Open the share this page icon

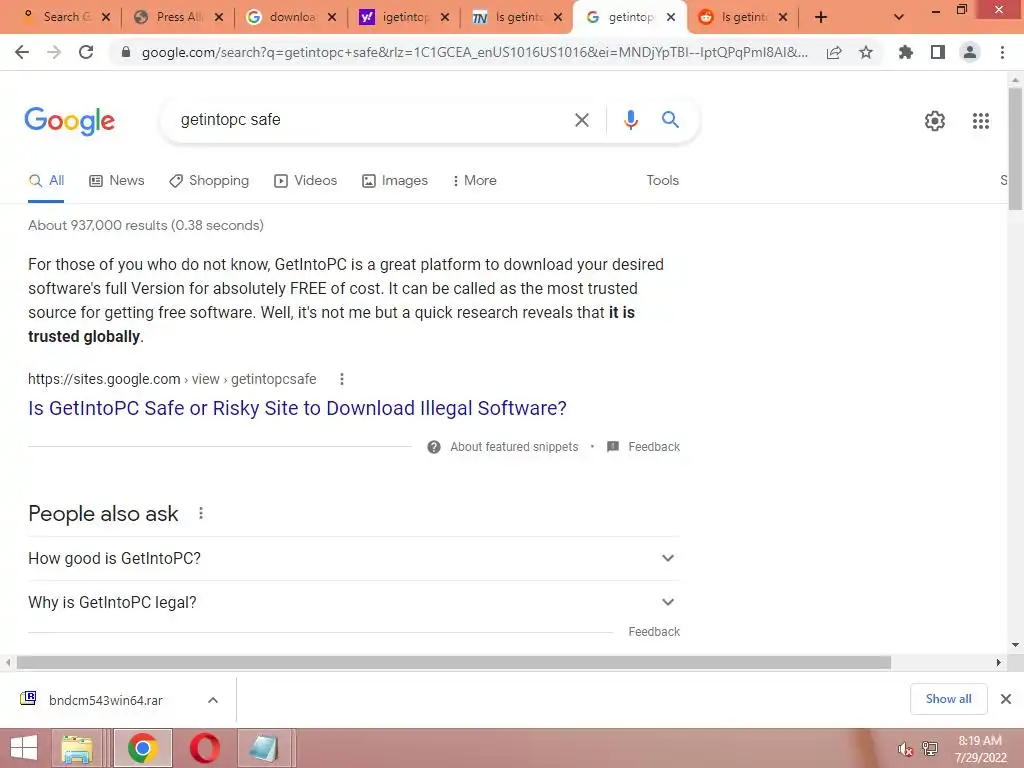(x=834, y=53)
